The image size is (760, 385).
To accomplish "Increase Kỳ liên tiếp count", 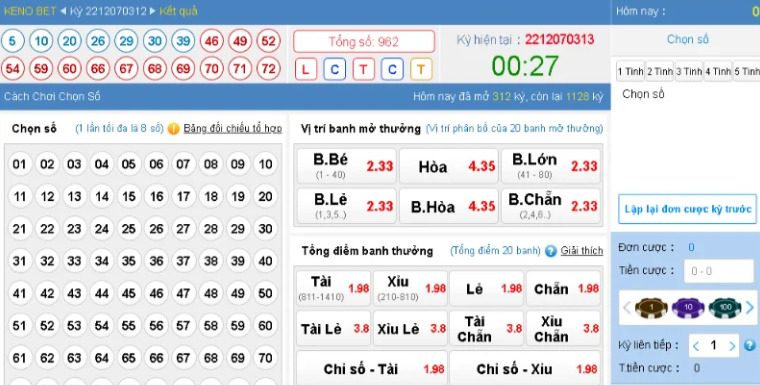I will click(732, 346).
